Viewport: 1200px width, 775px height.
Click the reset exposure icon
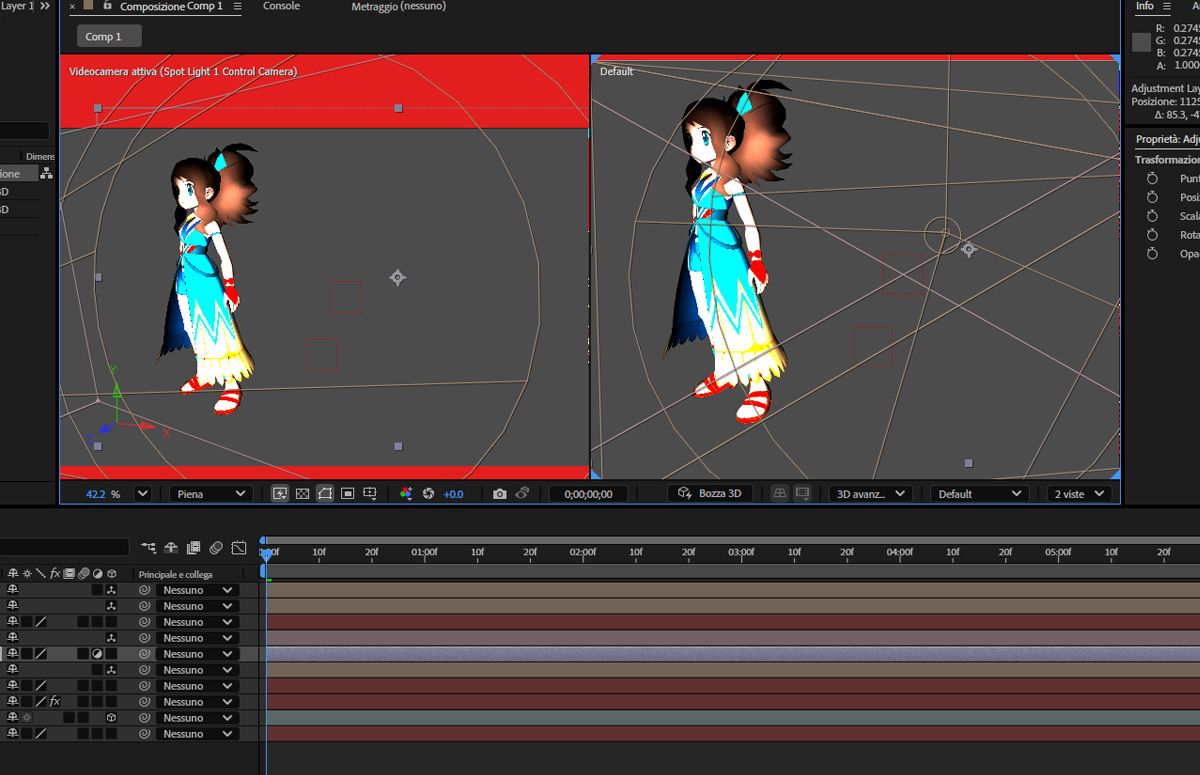click(x=428, y=494)
